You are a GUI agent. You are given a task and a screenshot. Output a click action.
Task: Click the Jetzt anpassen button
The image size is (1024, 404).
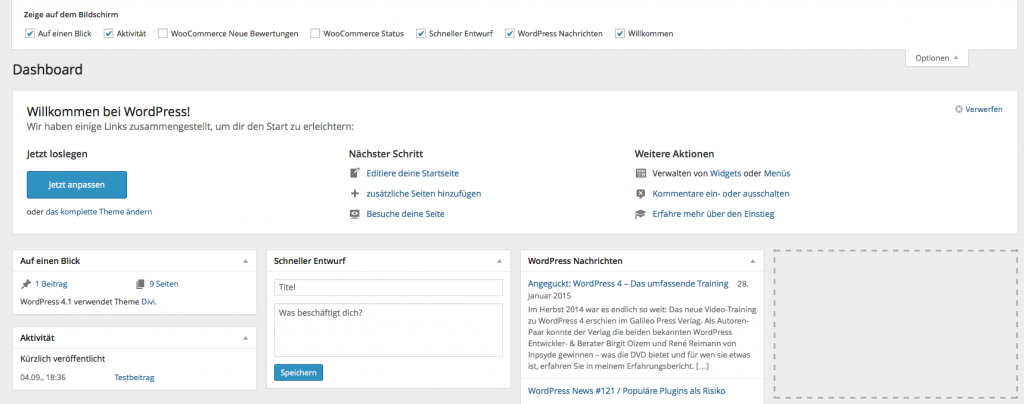[x=76, y=185]
